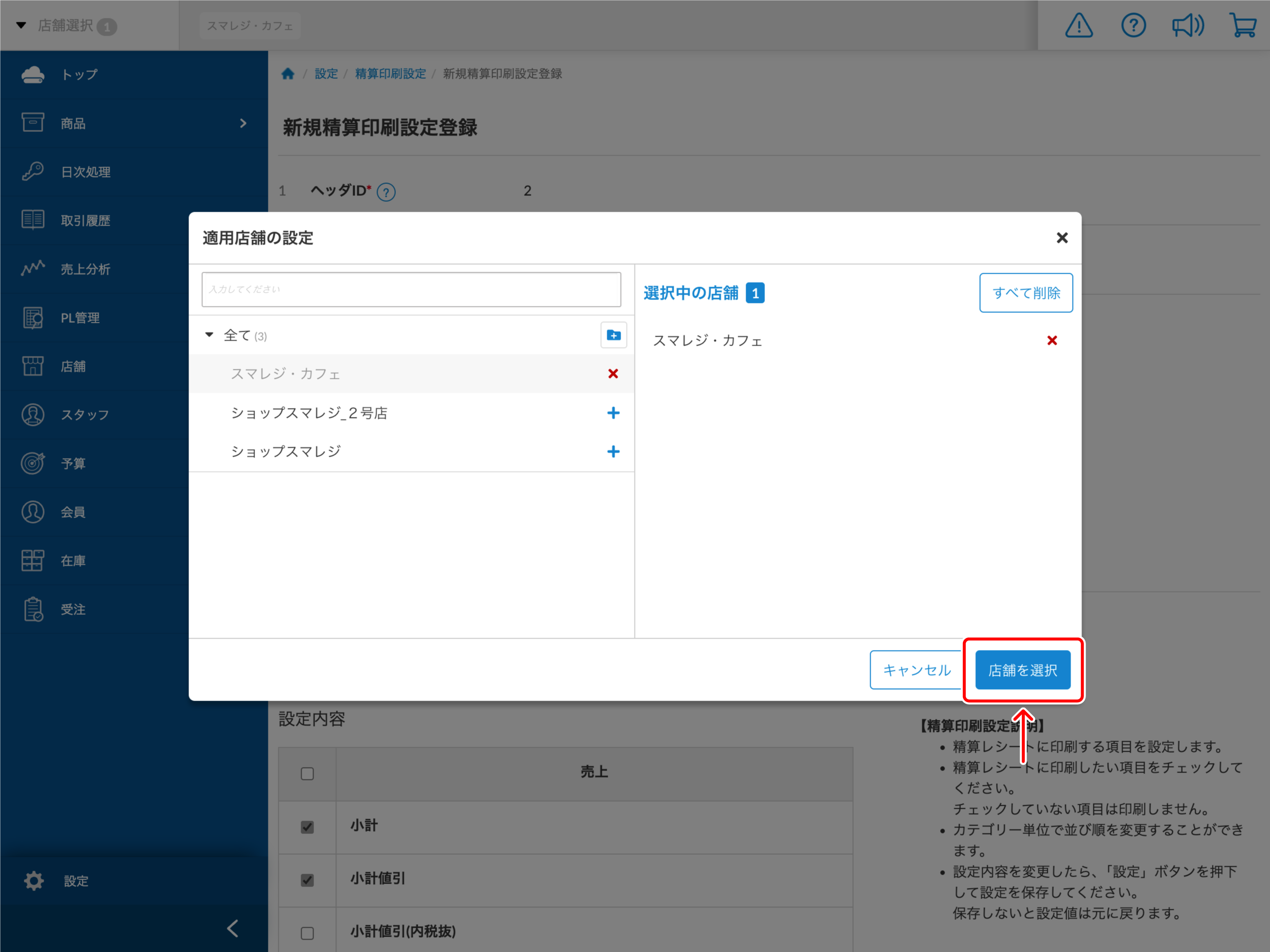This screenshot has height=952, width=1270.
Task: Uncheck the 小計 checkbox
Action: [x=307, y=827]
